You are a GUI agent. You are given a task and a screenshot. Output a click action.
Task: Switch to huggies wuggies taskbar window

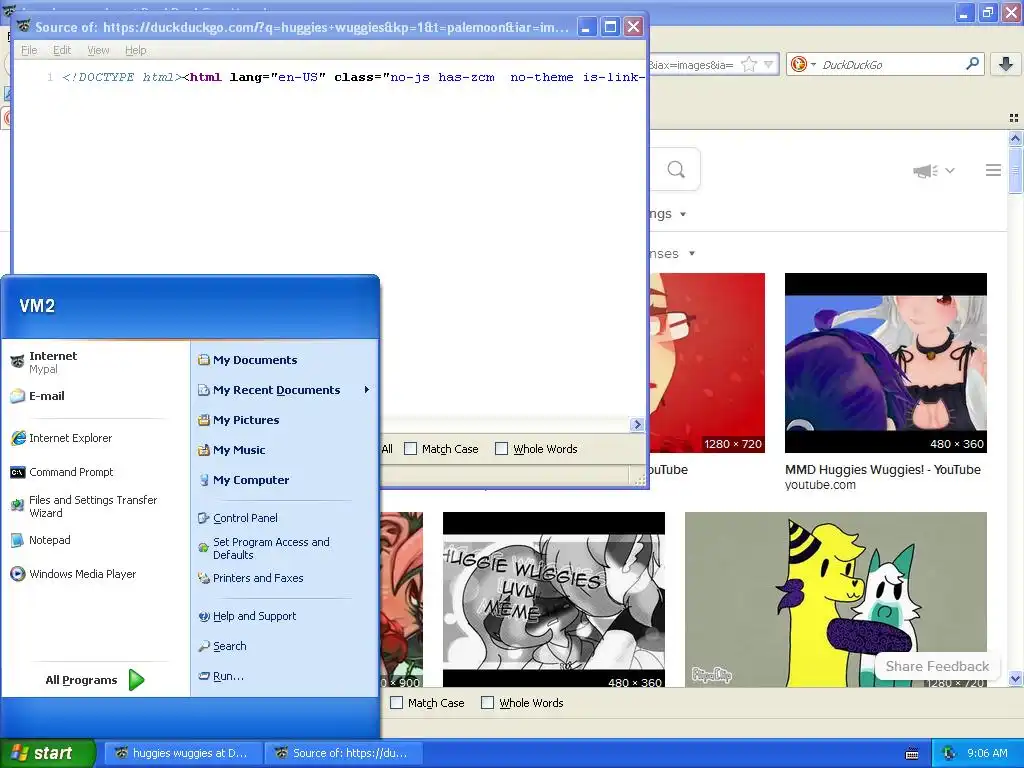pyautogui.click(x=183, y=753)
